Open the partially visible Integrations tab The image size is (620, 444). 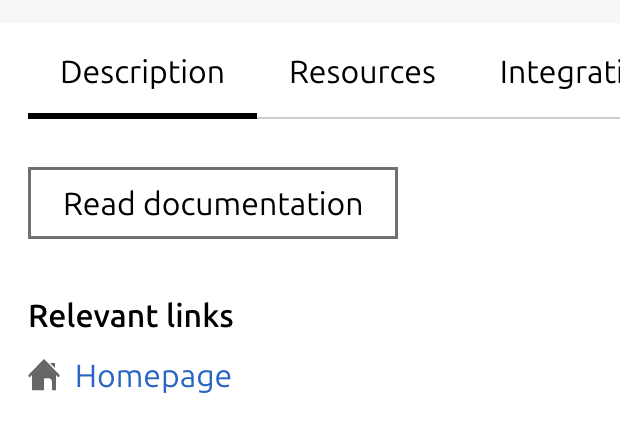pyautogui.click(x=560, y=73)
